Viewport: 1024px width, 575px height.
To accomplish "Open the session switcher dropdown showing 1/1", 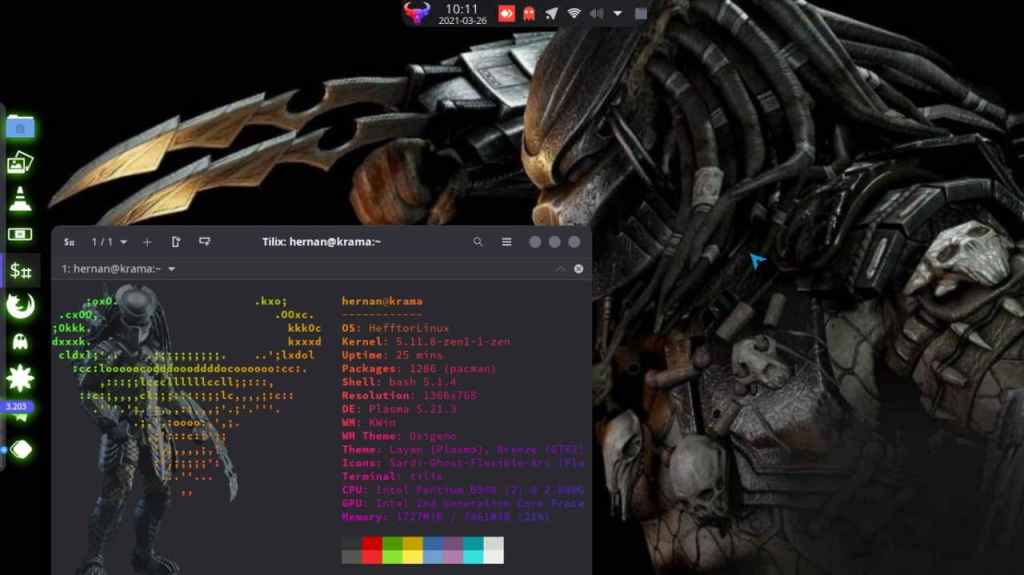I will [110, 242].
